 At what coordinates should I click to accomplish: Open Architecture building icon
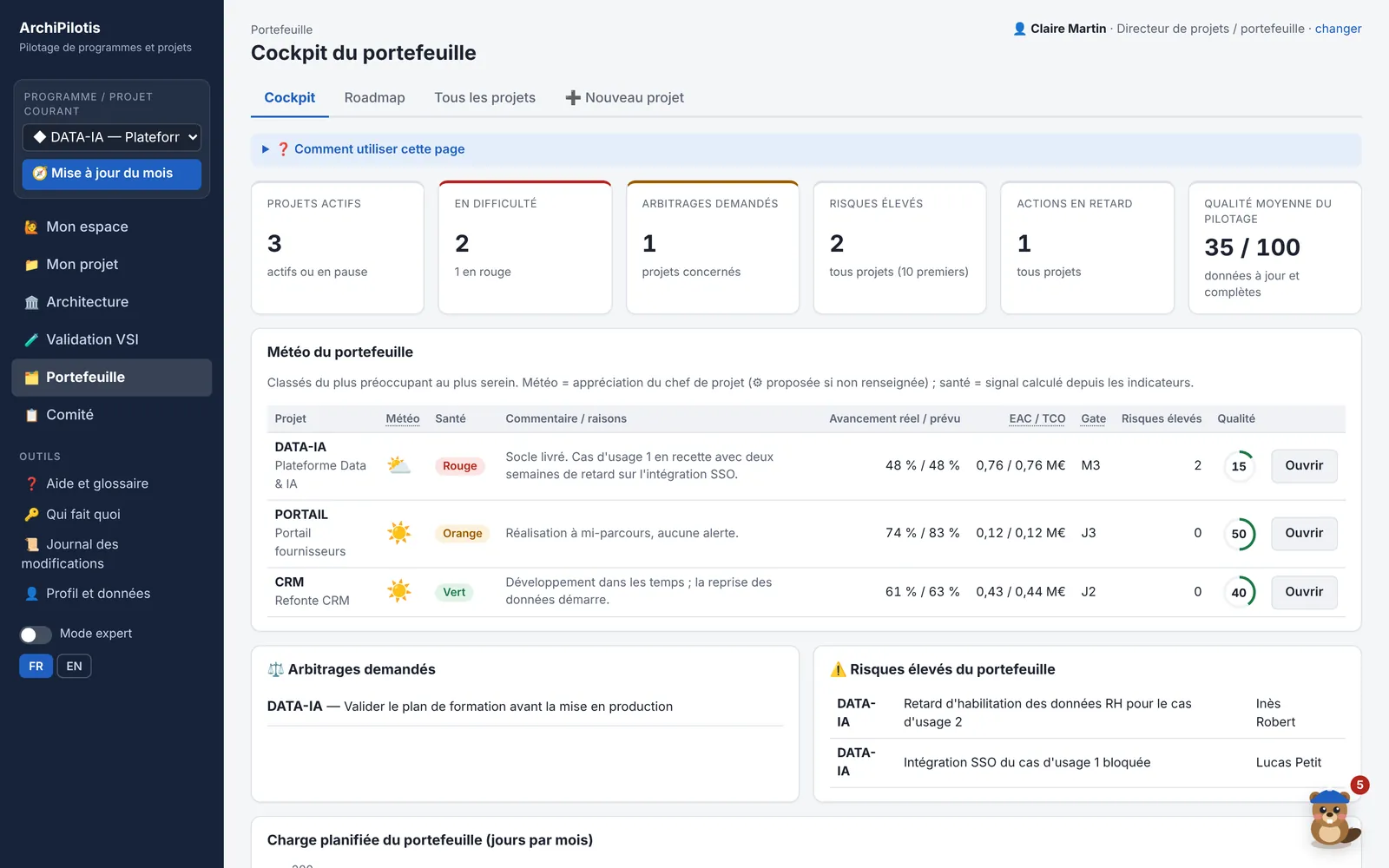point(31,302)
